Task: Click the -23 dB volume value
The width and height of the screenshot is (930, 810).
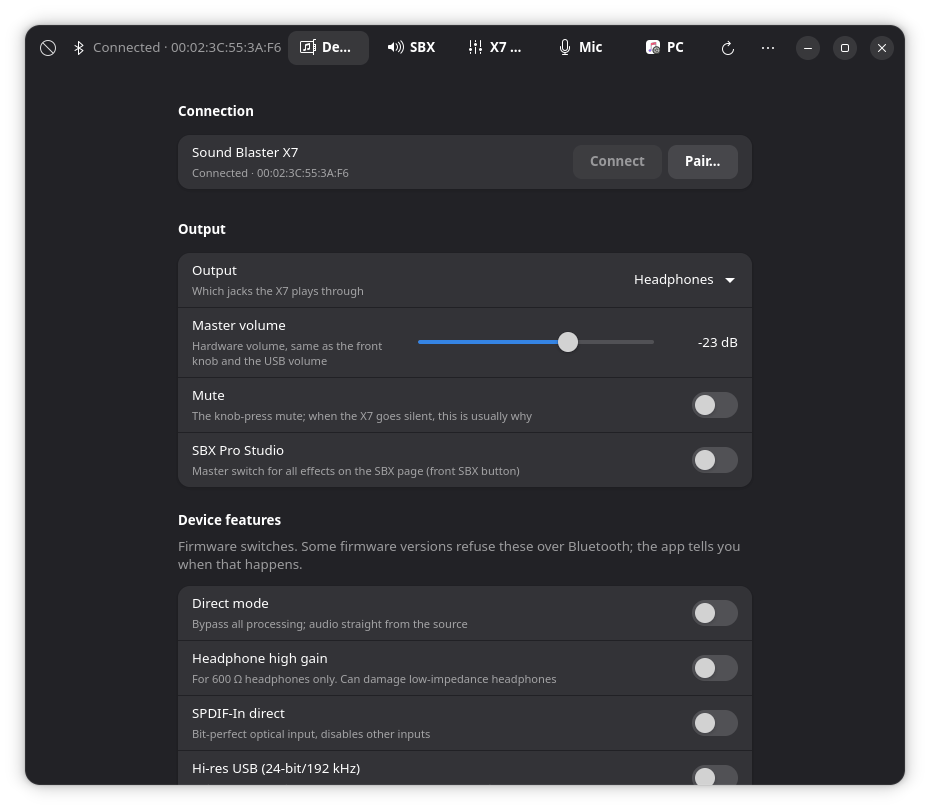Action: 717,343
